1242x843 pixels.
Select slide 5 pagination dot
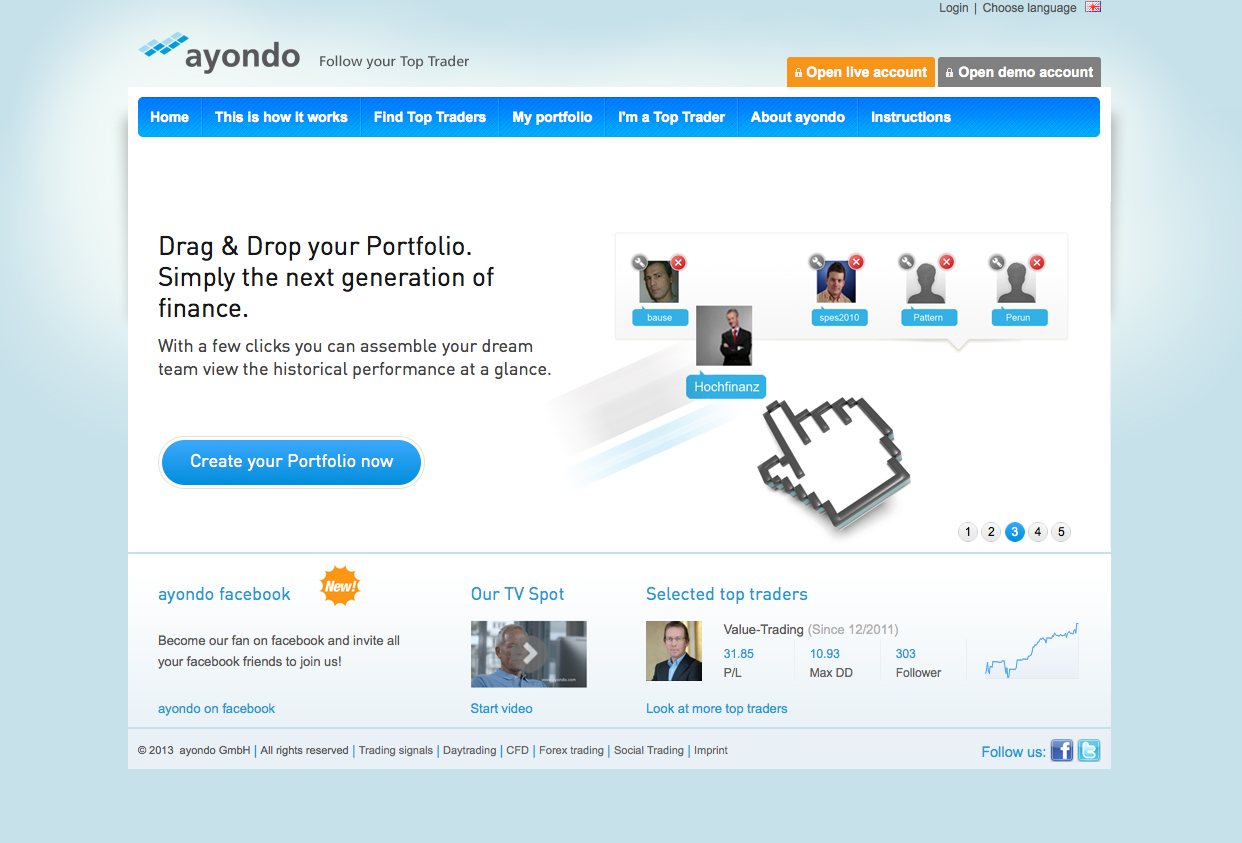(1061, 532)
